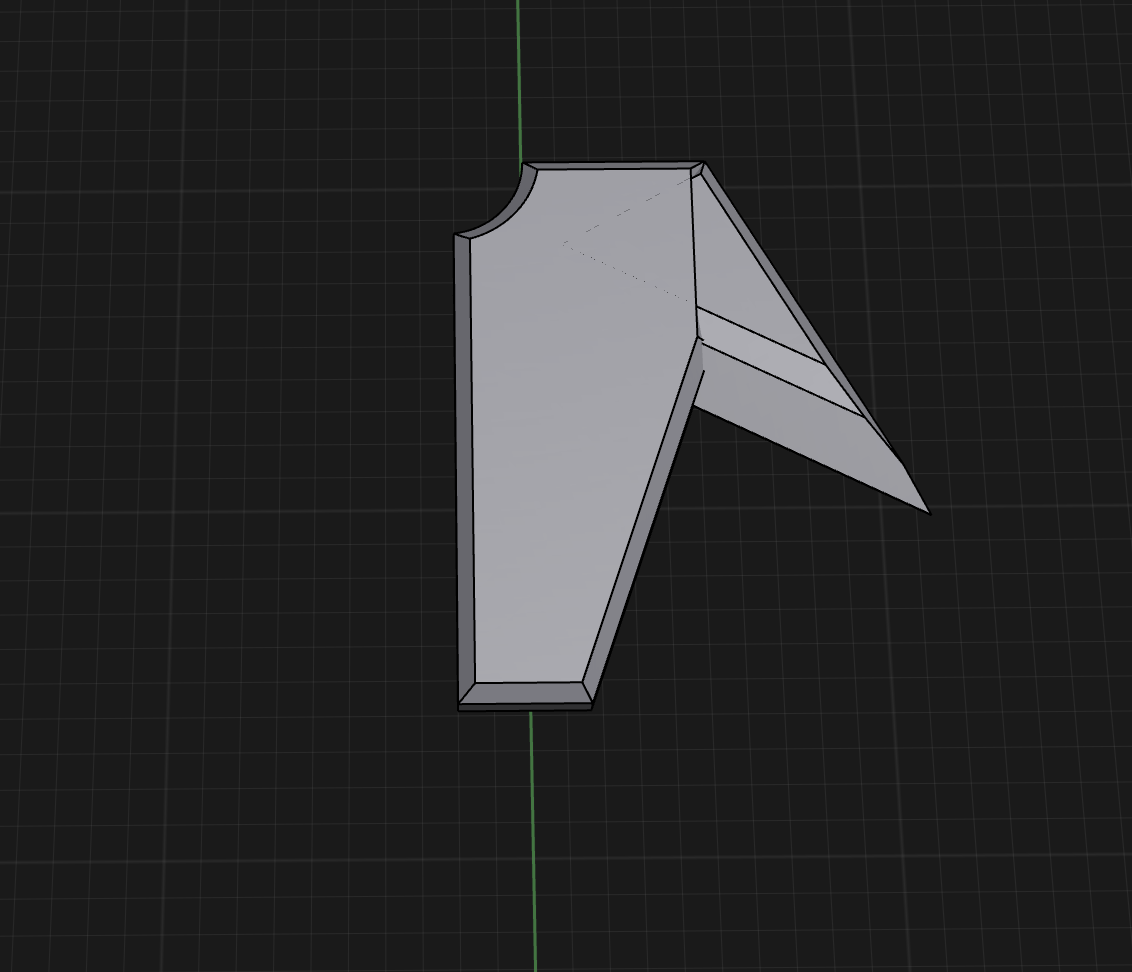1132x972 pixels.
Task: Click the curved notch bevel of the mesh
Action: (505, 209)
